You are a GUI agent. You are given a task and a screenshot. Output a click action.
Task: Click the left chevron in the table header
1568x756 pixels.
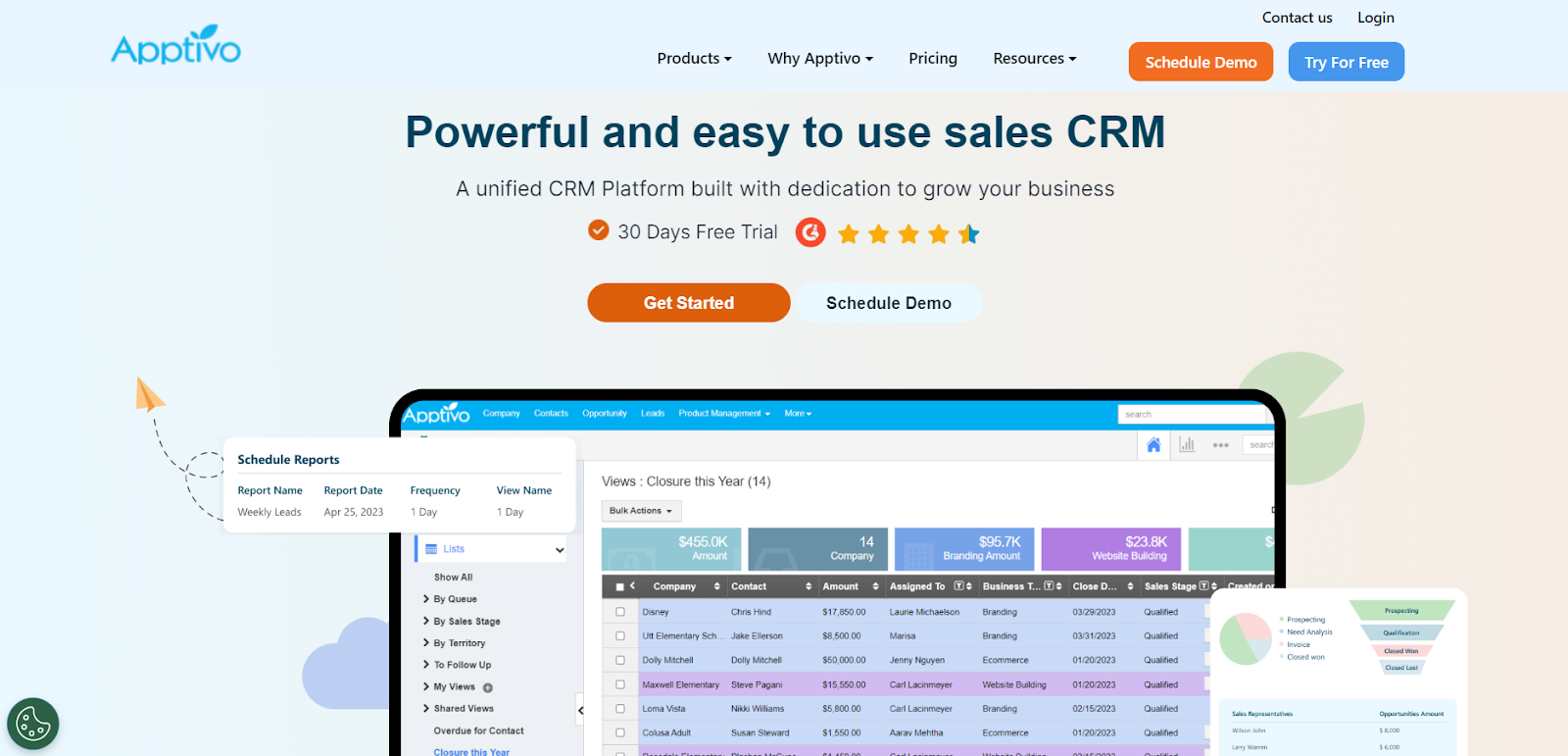pyautogui.click(x=633, y=586)
